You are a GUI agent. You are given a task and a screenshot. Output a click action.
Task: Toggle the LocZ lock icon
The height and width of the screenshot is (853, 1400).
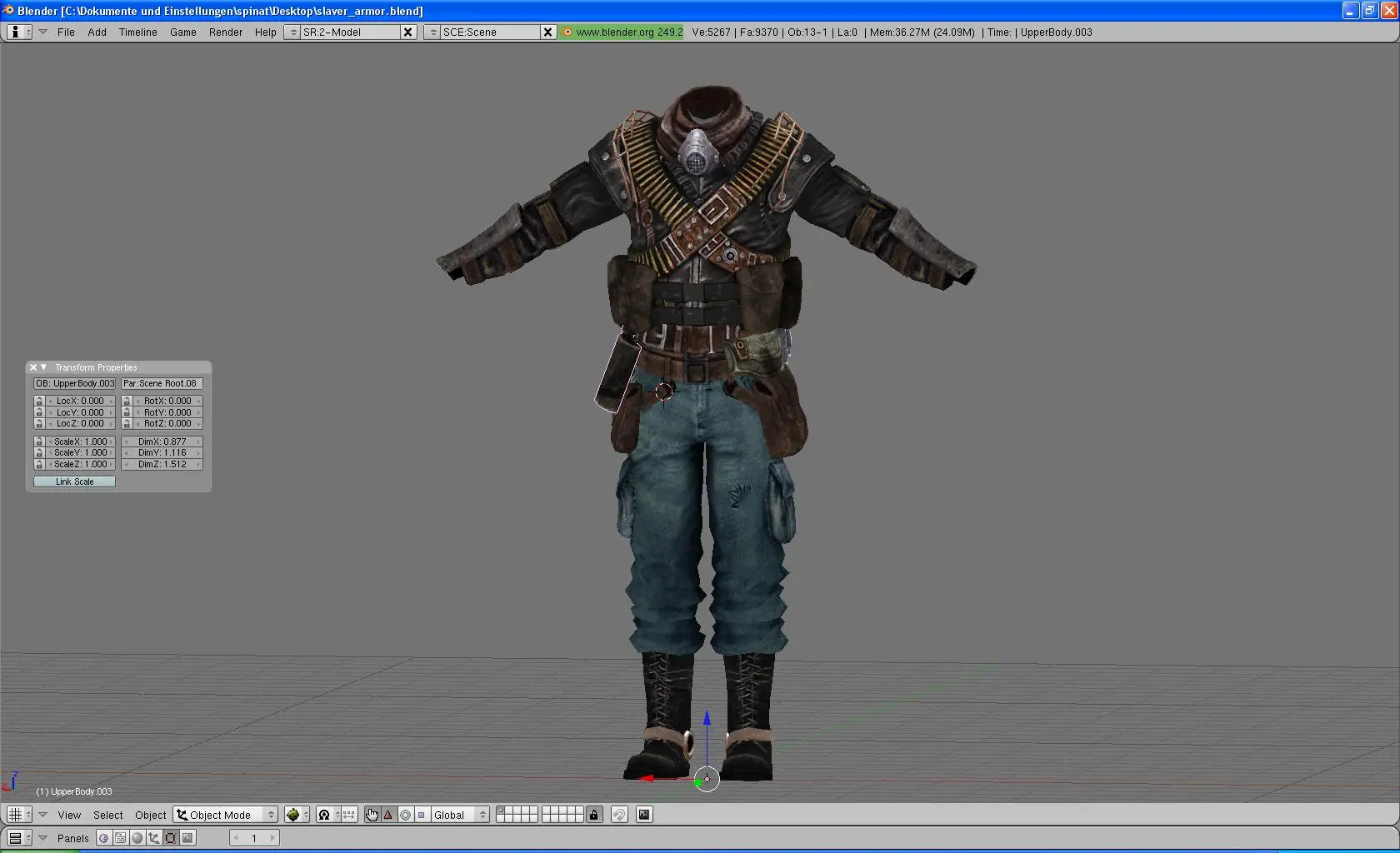pos(39,423)
